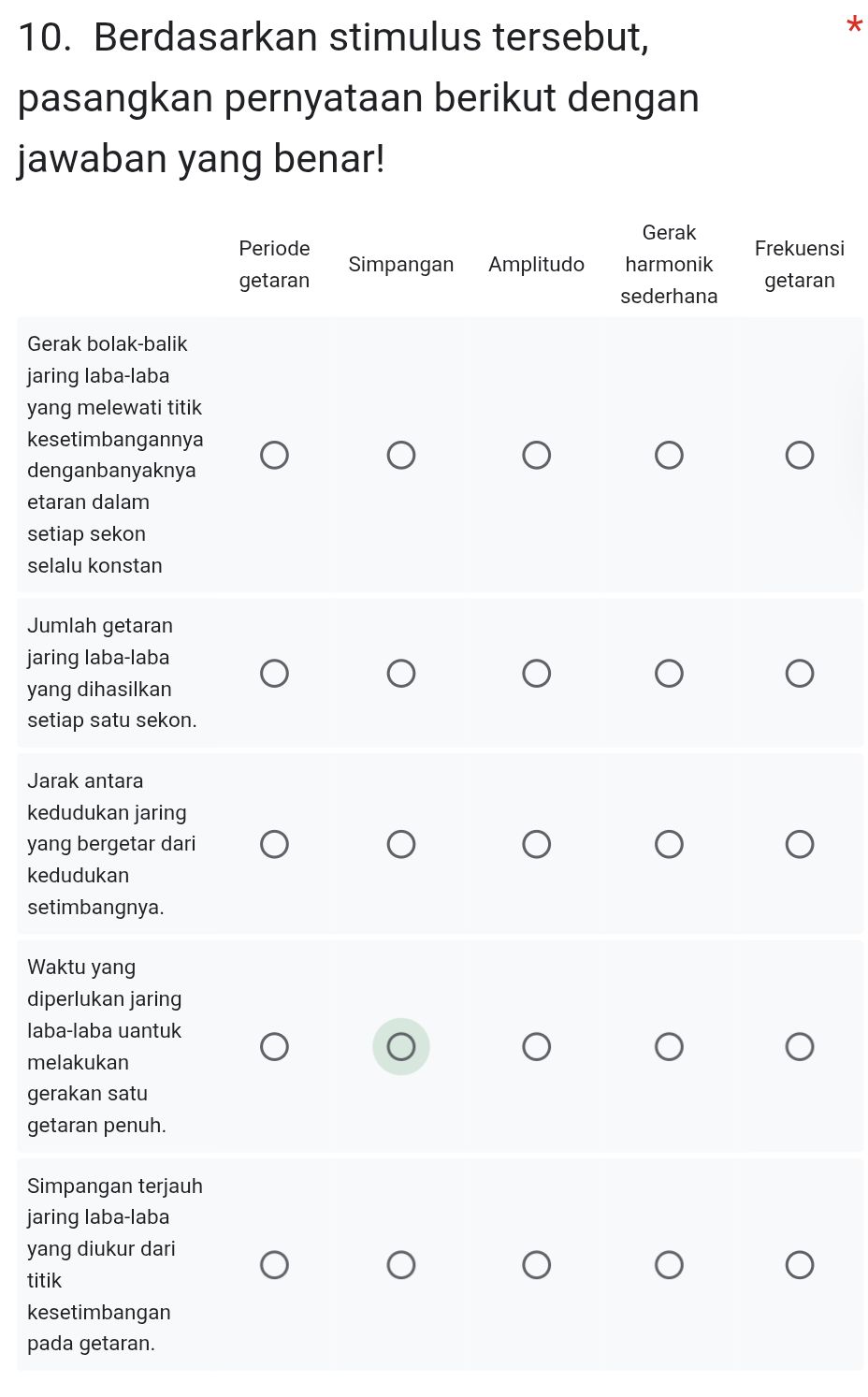This screenshot has height=1397, width=868.
Task: Select Amplitudo for Waktu yang diperlukan row
Action: [x=537, y=1046]
